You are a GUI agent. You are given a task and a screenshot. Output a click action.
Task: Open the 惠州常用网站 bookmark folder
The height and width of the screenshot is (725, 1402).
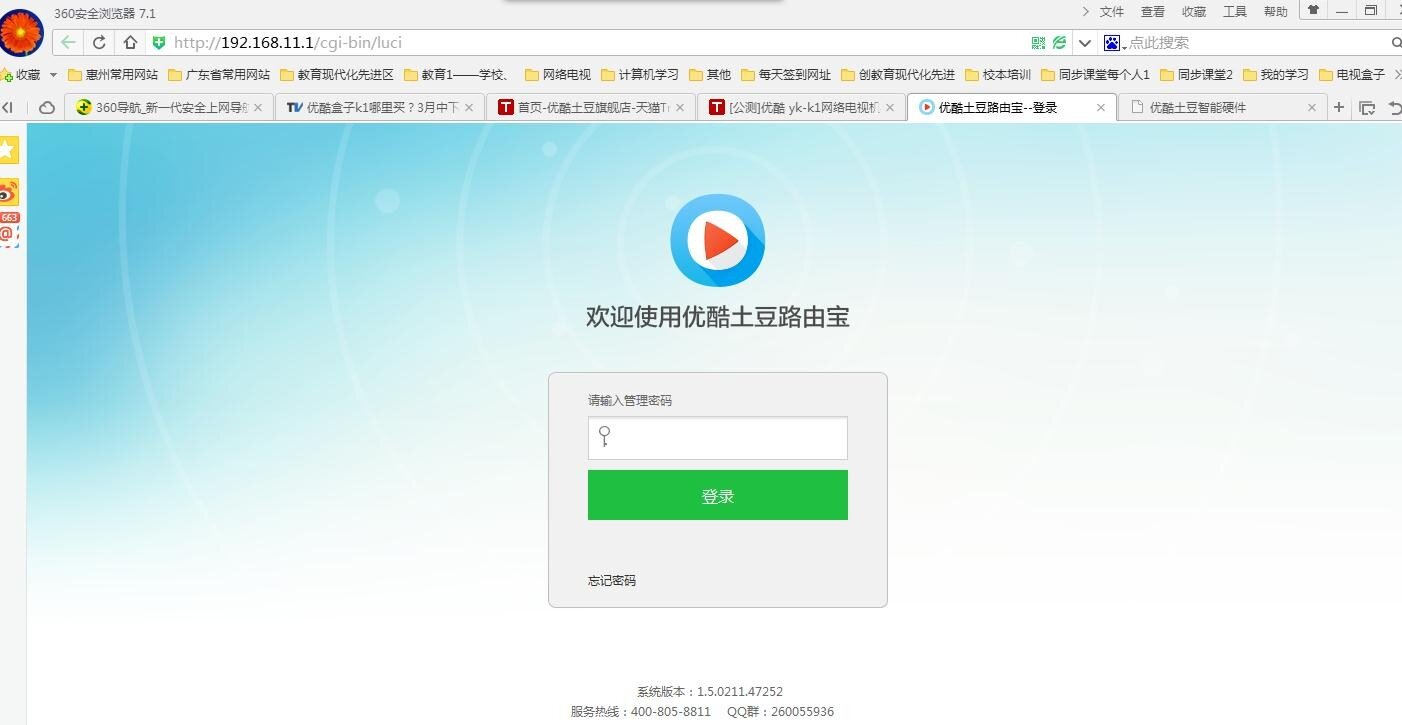click(x=113, y=74)
